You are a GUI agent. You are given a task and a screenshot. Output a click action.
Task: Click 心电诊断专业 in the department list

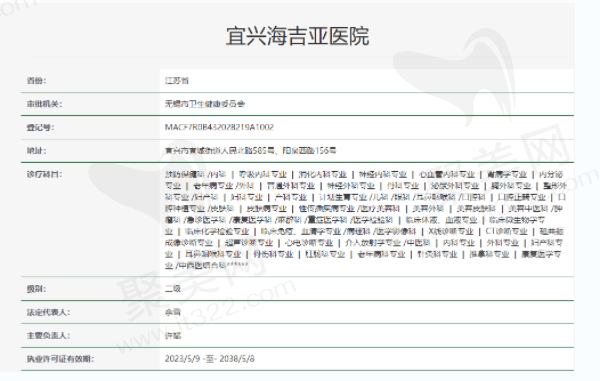point(309,243)
